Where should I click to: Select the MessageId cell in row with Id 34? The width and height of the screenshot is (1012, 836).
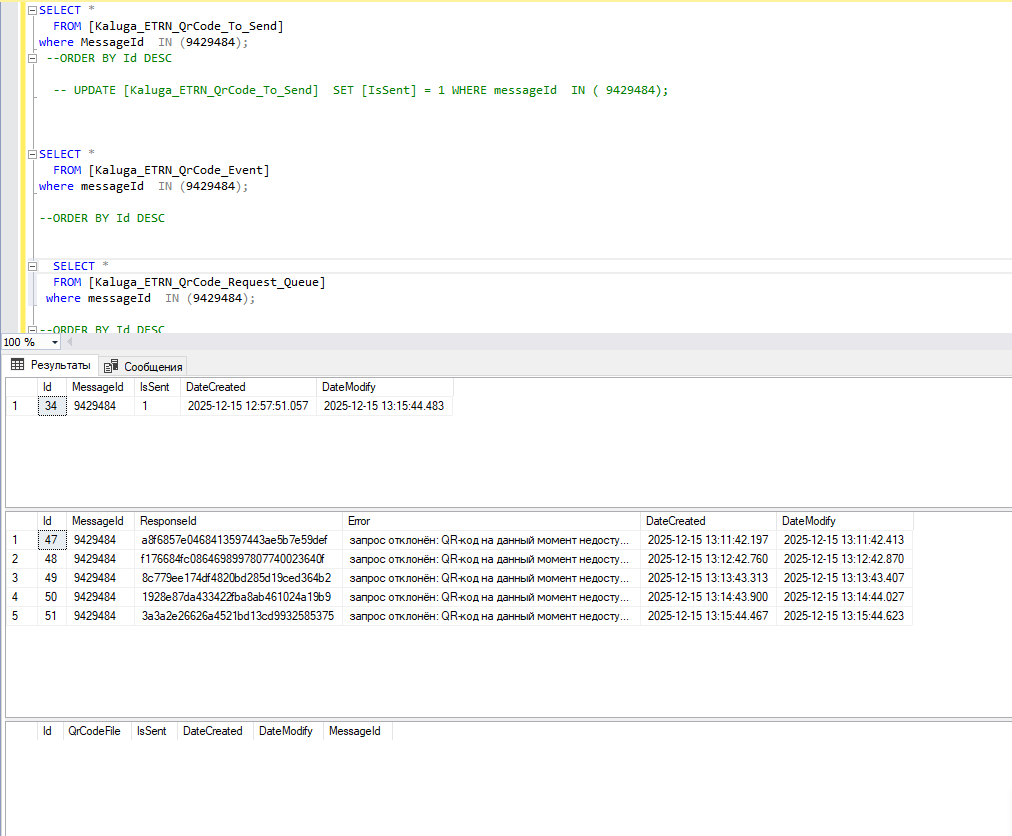click(100, 406)
